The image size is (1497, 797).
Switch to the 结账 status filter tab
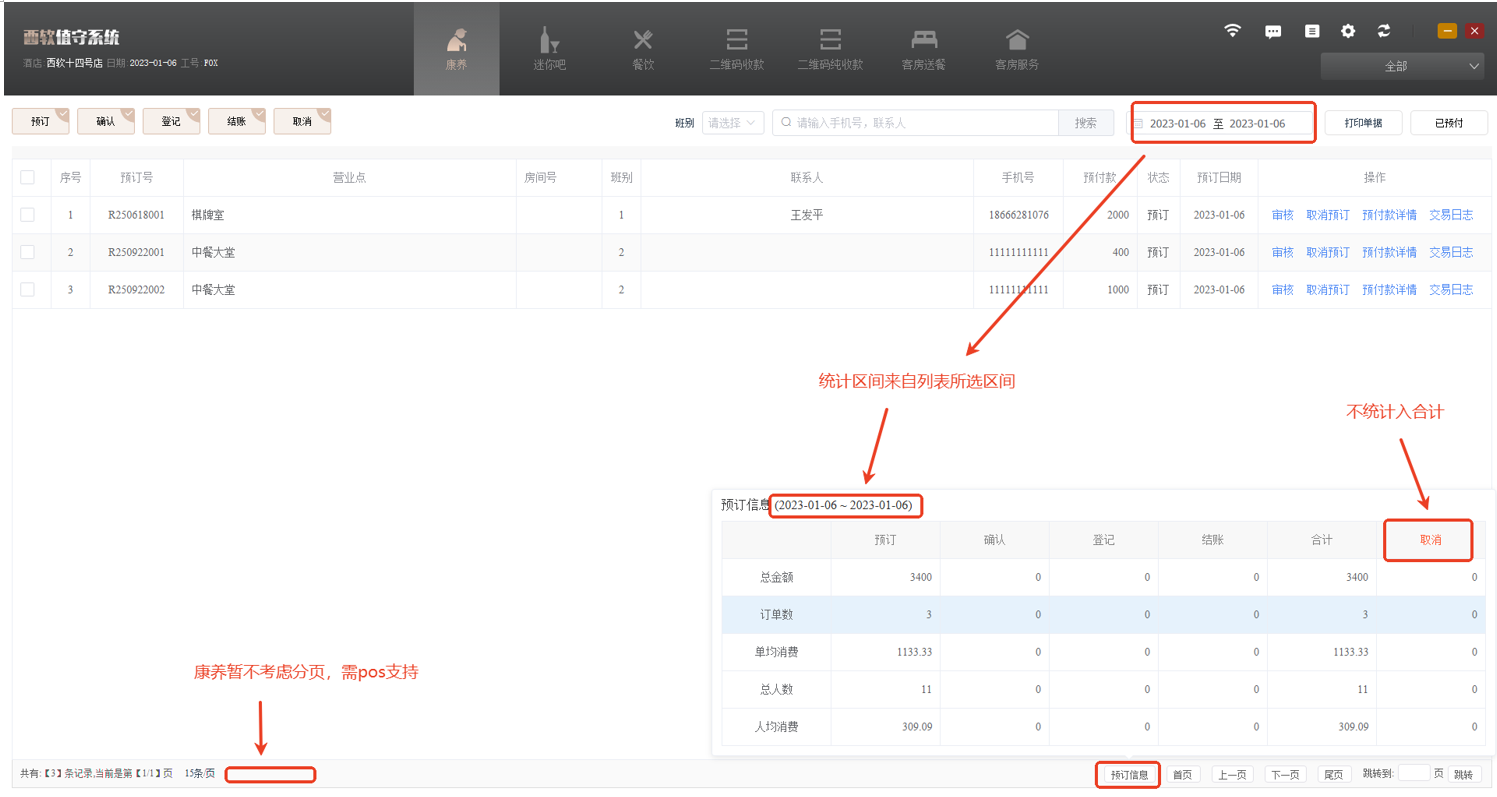click(x=237, y=121)
